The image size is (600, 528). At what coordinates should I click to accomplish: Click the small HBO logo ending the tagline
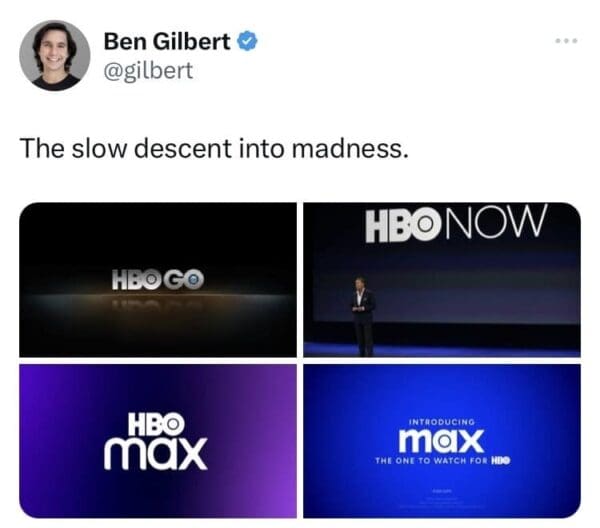pyautogui.click(x=501, y=461)
